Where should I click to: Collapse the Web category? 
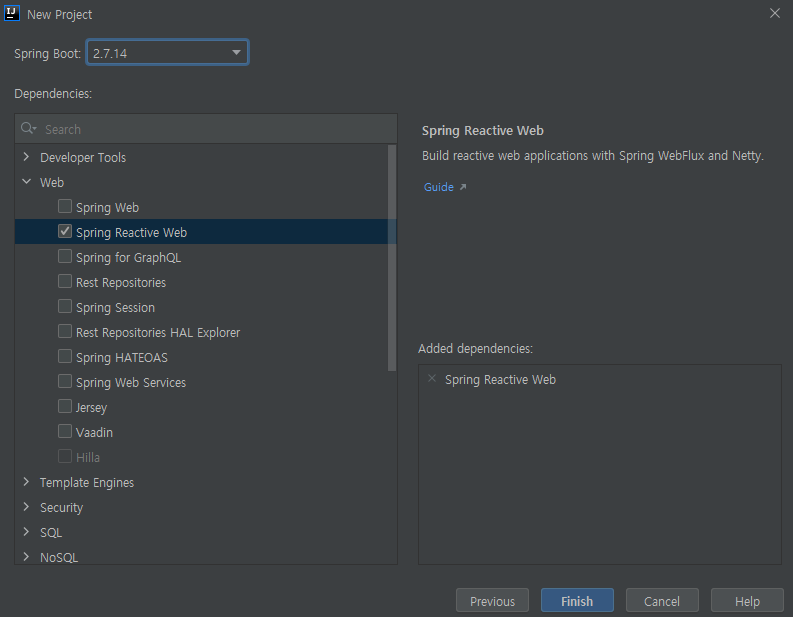(26, 182)
